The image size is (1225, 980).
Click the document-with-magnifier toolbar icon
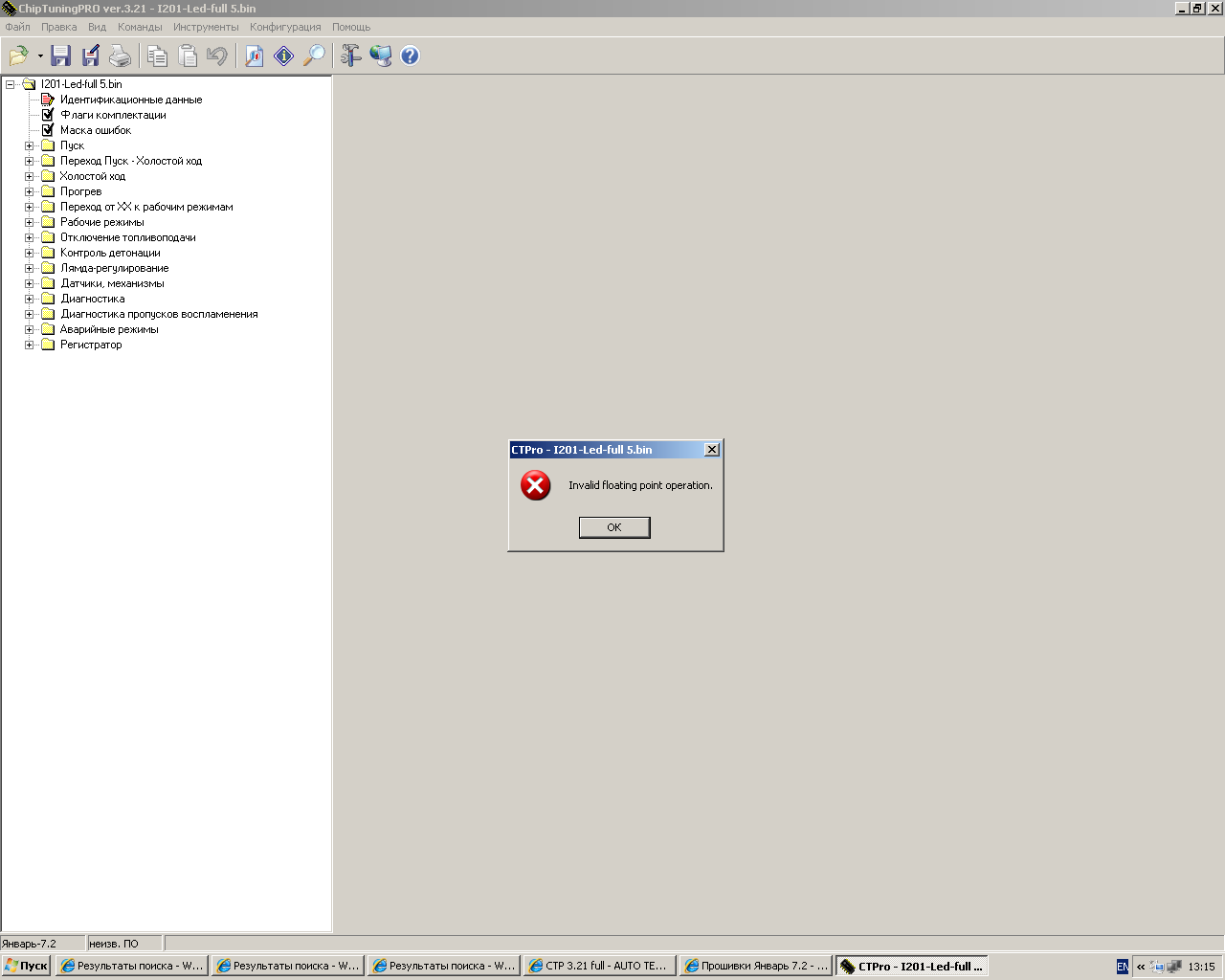[x=255, y=56]
